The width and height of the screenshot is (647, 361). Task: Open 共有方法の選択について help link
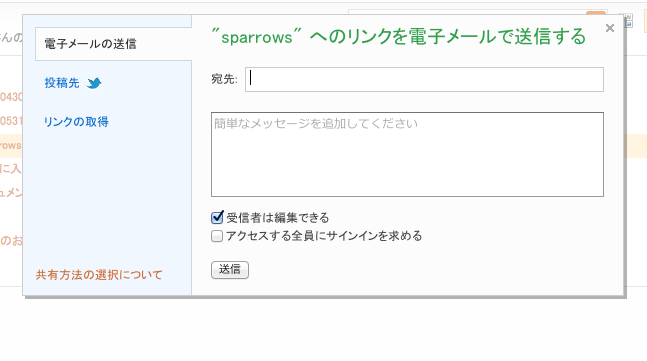coord(99,275)
